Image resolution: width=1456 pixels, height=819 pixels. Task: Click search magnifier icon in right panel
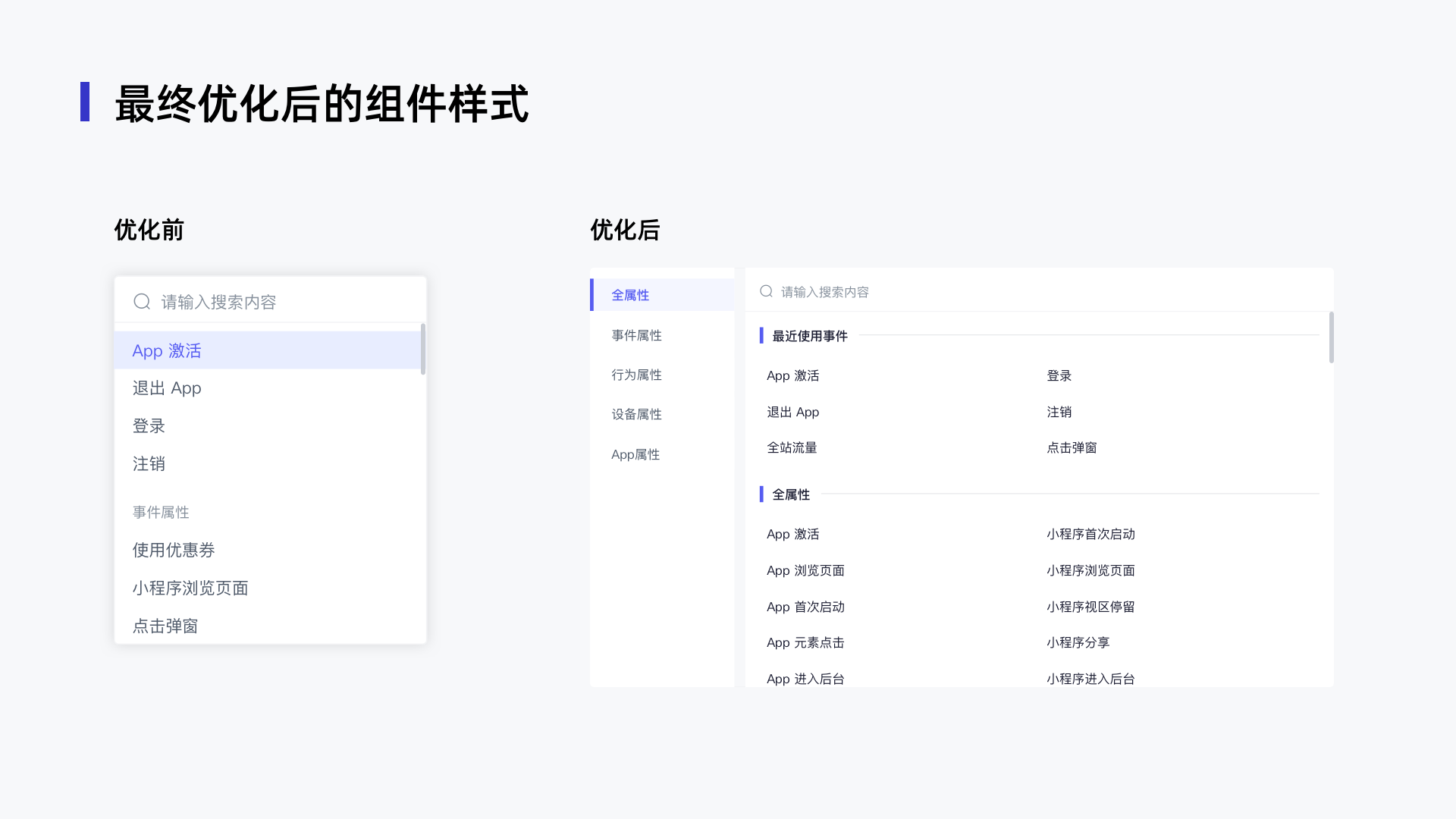[766, 291]
